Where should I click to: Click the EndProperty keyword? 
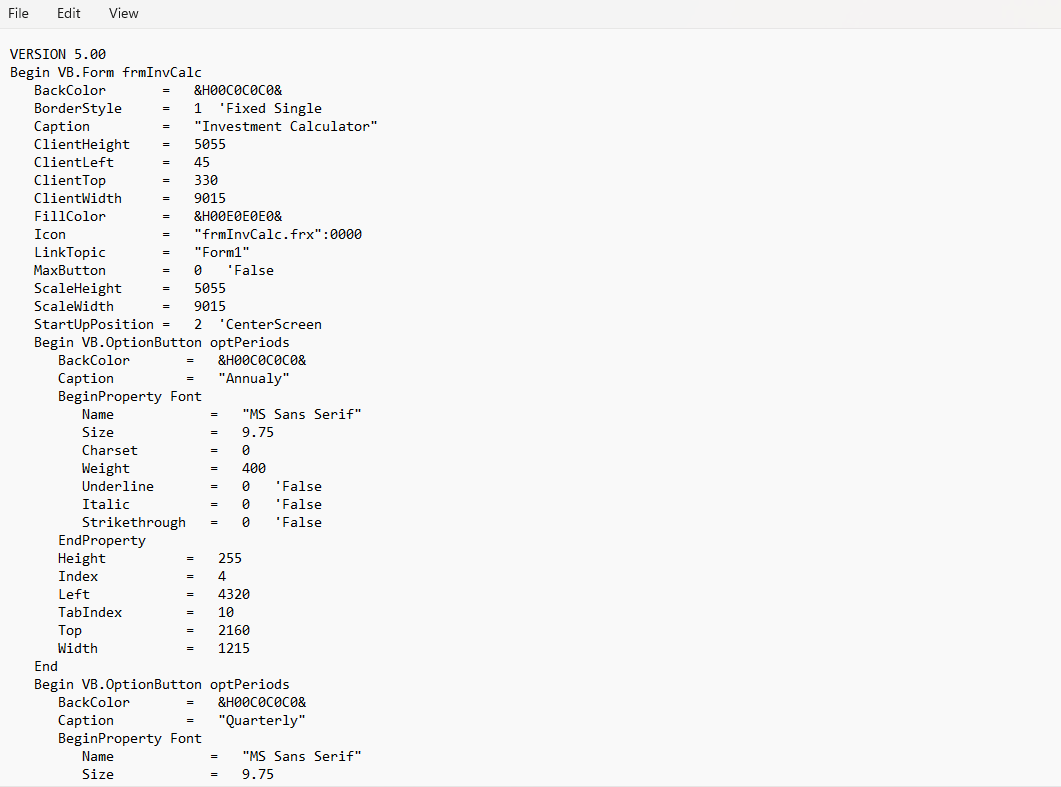tap(102, 540)
